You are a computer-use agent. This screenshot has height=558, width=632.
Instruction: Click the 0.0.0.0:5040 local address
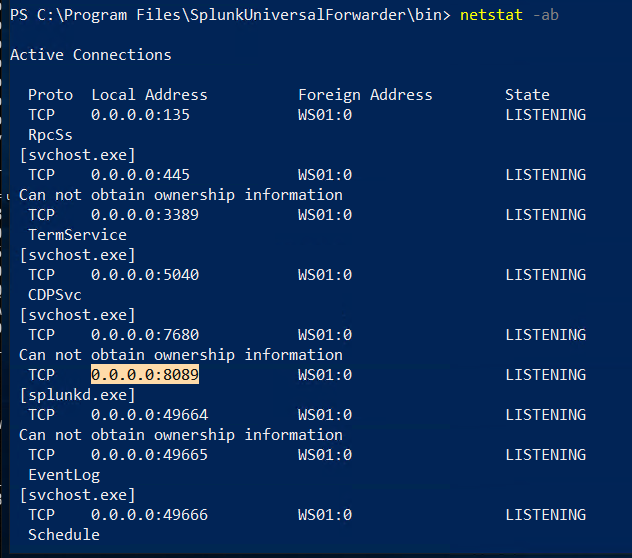click(x=145, y=275)
